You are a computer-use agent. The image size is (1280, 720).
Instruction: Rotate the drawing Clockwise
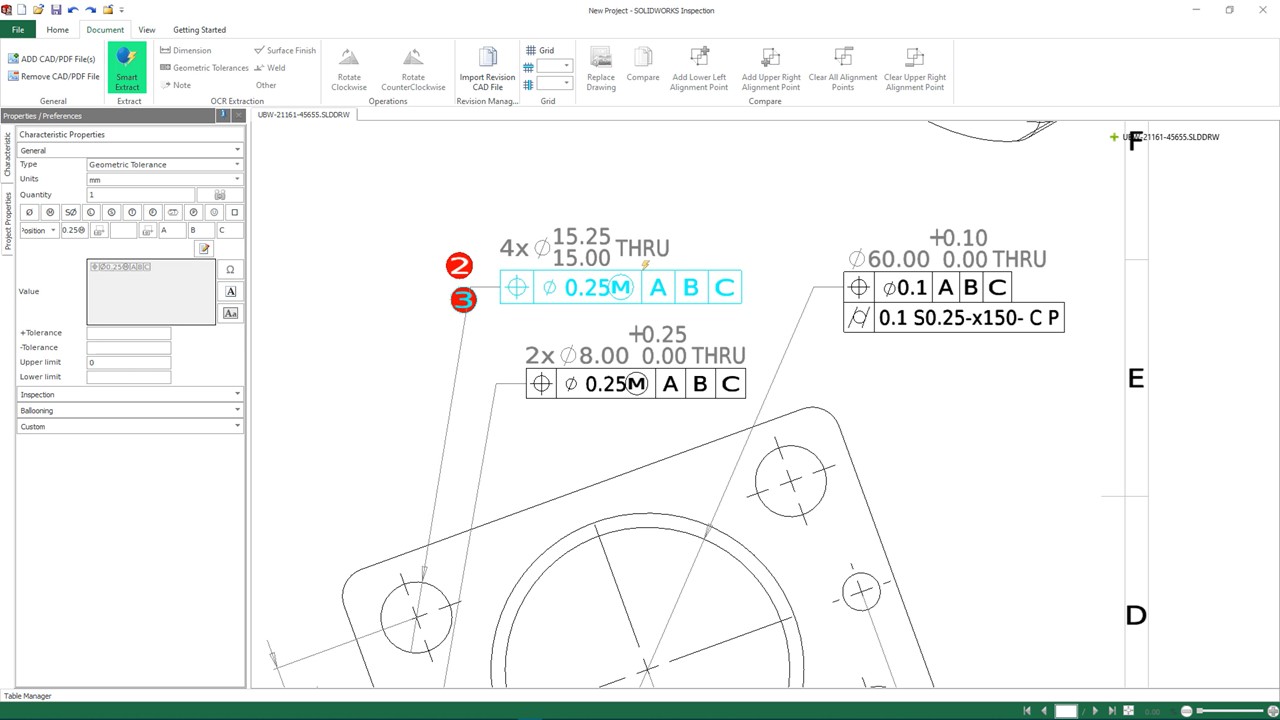(x=349, y=68)
